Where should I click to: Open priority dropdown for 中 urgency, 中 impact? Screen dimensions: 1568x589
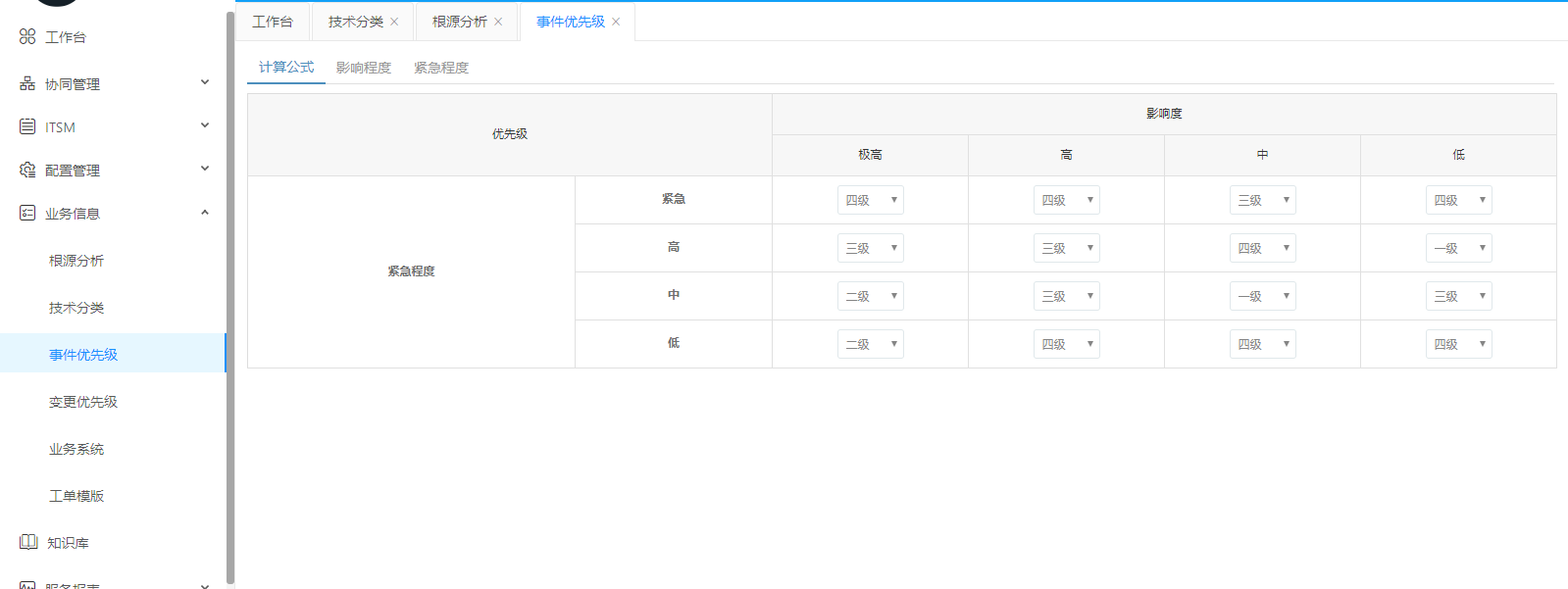pyautogui.click(x=1262, y=296)
